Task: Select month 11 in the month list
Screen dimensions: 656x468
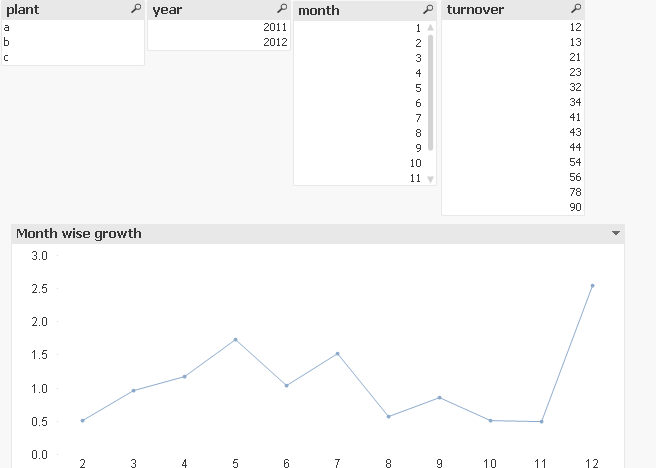Action: pyautogui.click(x=360, y=179)
